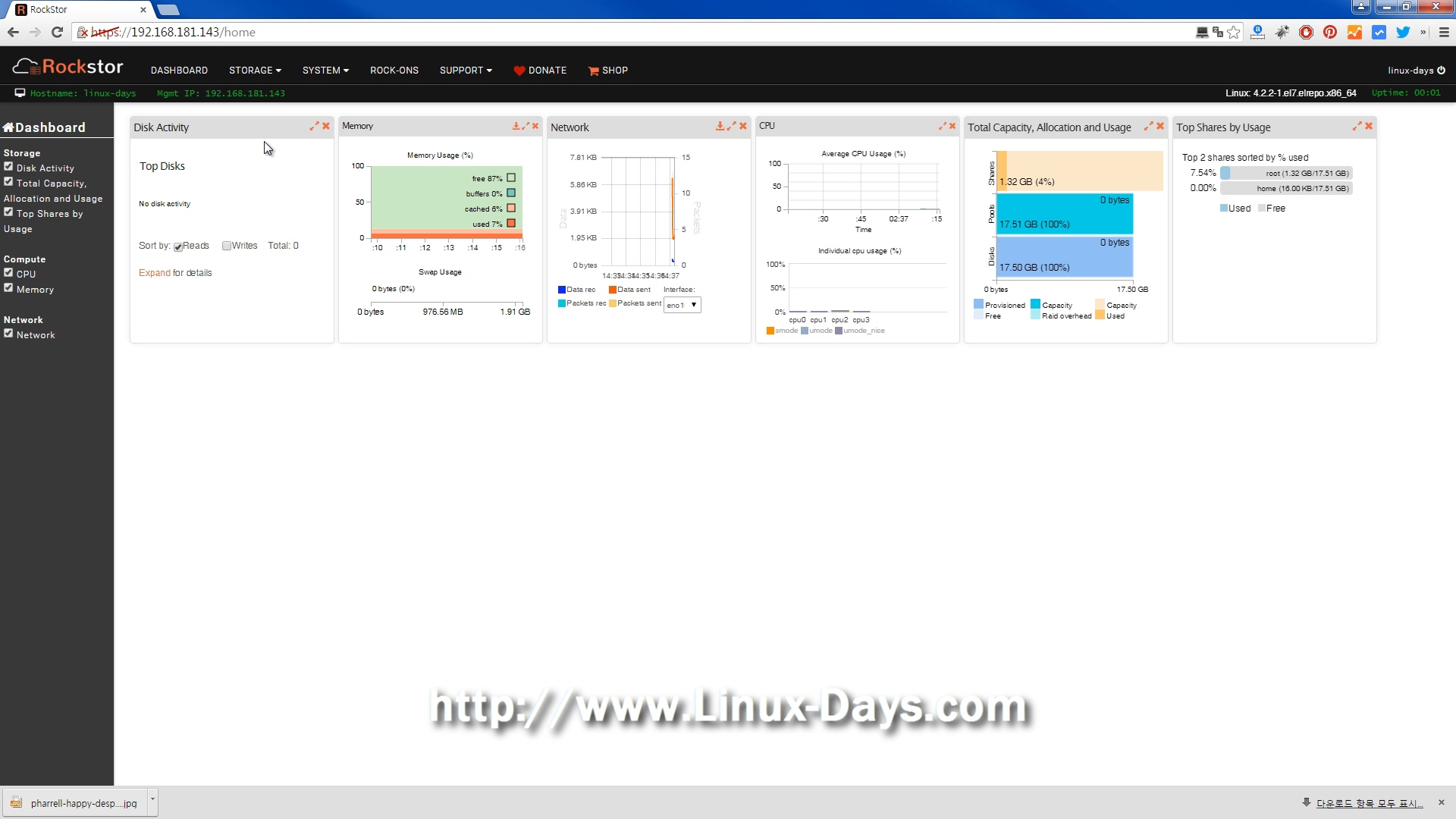Maximize the Network widget
Image resolution: width=1456 pixels, height=819 pixels.
point(732,127)
